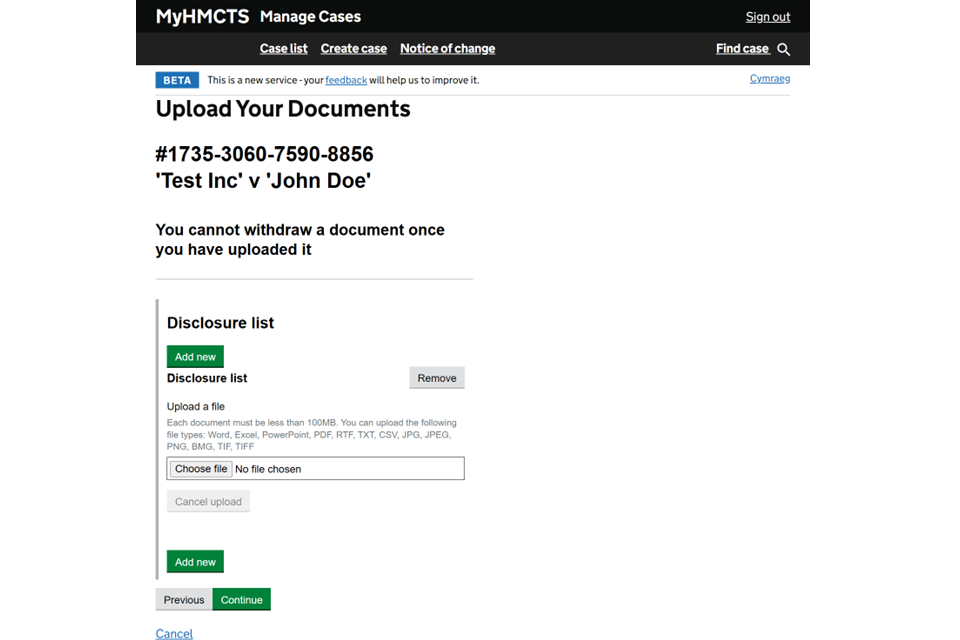Go back with the Previous button

tap(184, 600)
